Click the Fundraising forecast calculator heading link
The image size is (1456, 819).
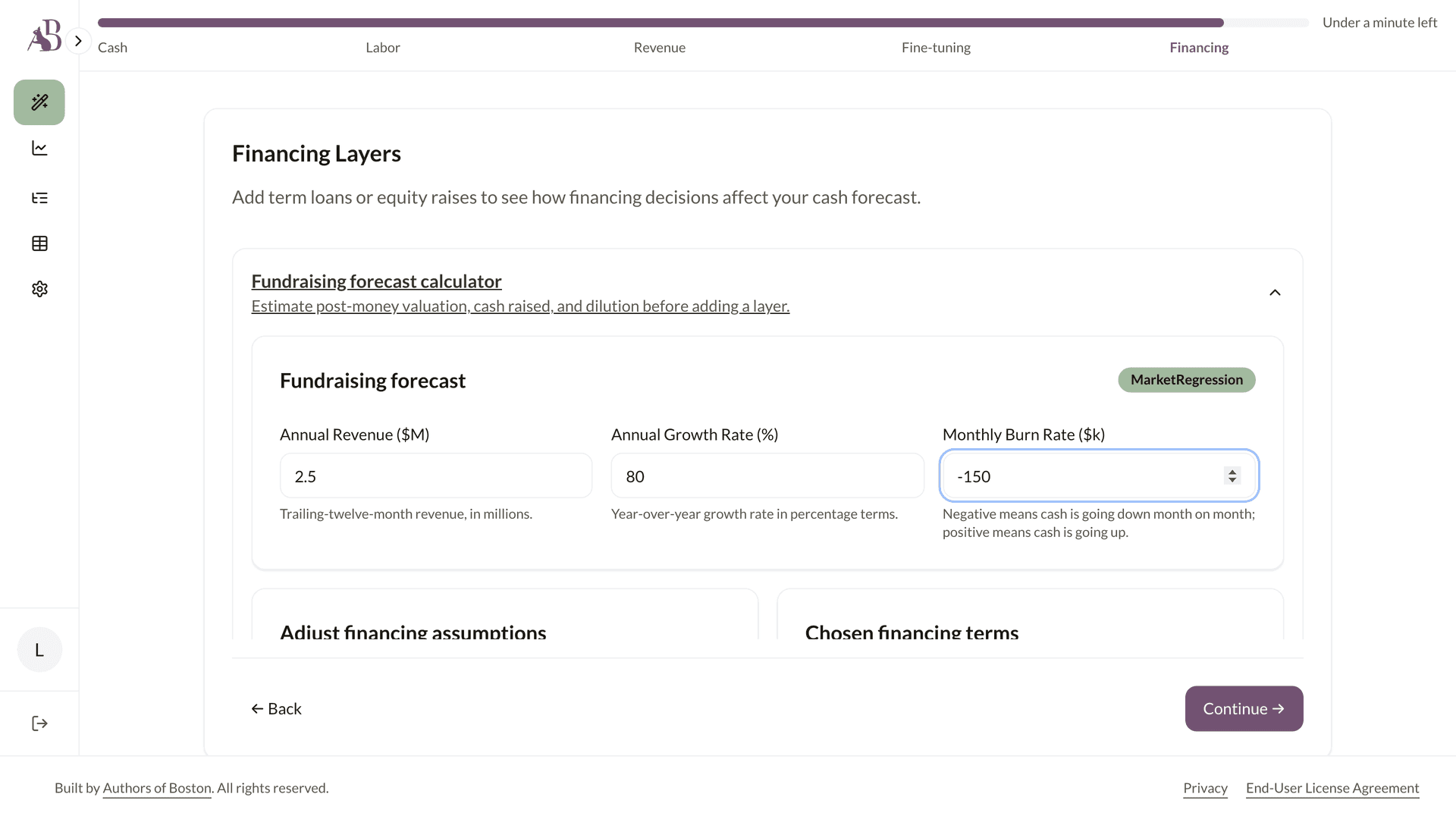tap(376, 281)
